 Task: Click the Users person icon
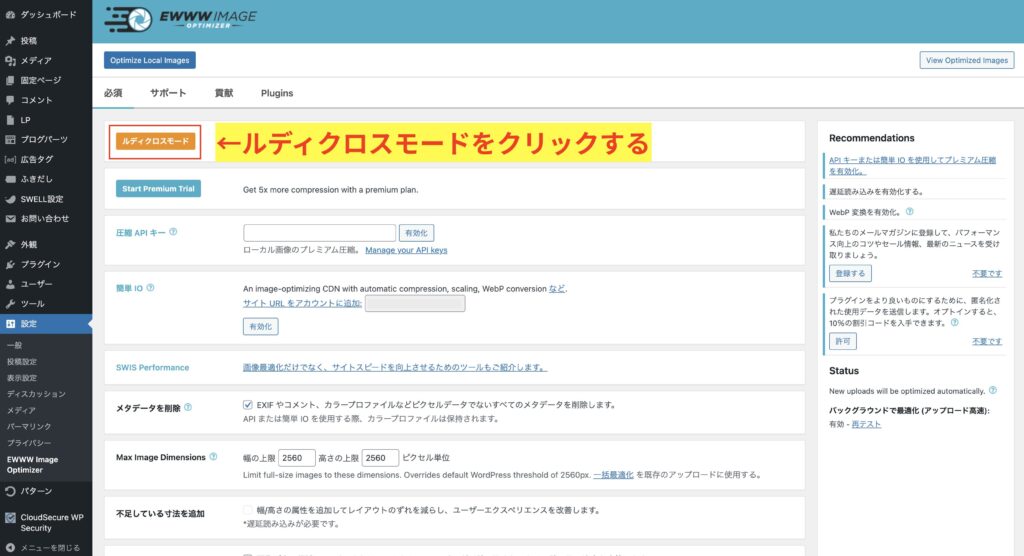click(x=10, y=284)
